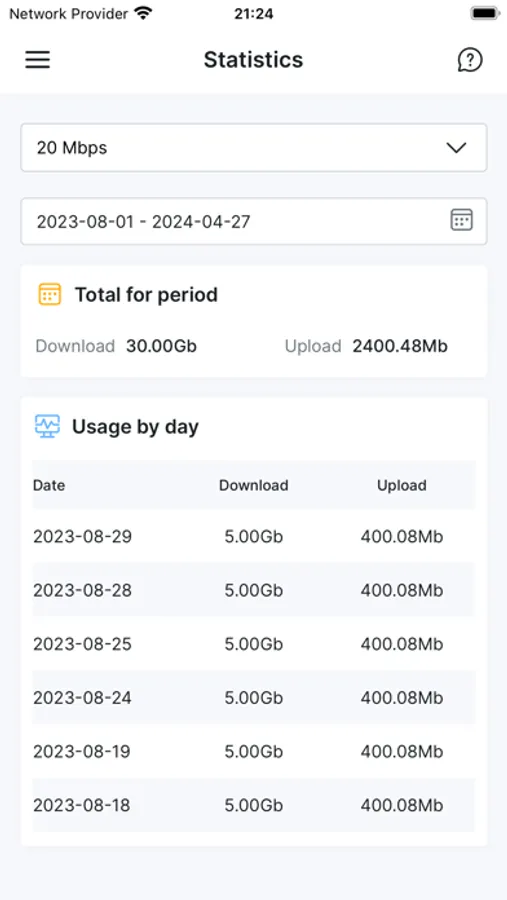Select the 2023-08-25 date row

click(x=254, y=644)
